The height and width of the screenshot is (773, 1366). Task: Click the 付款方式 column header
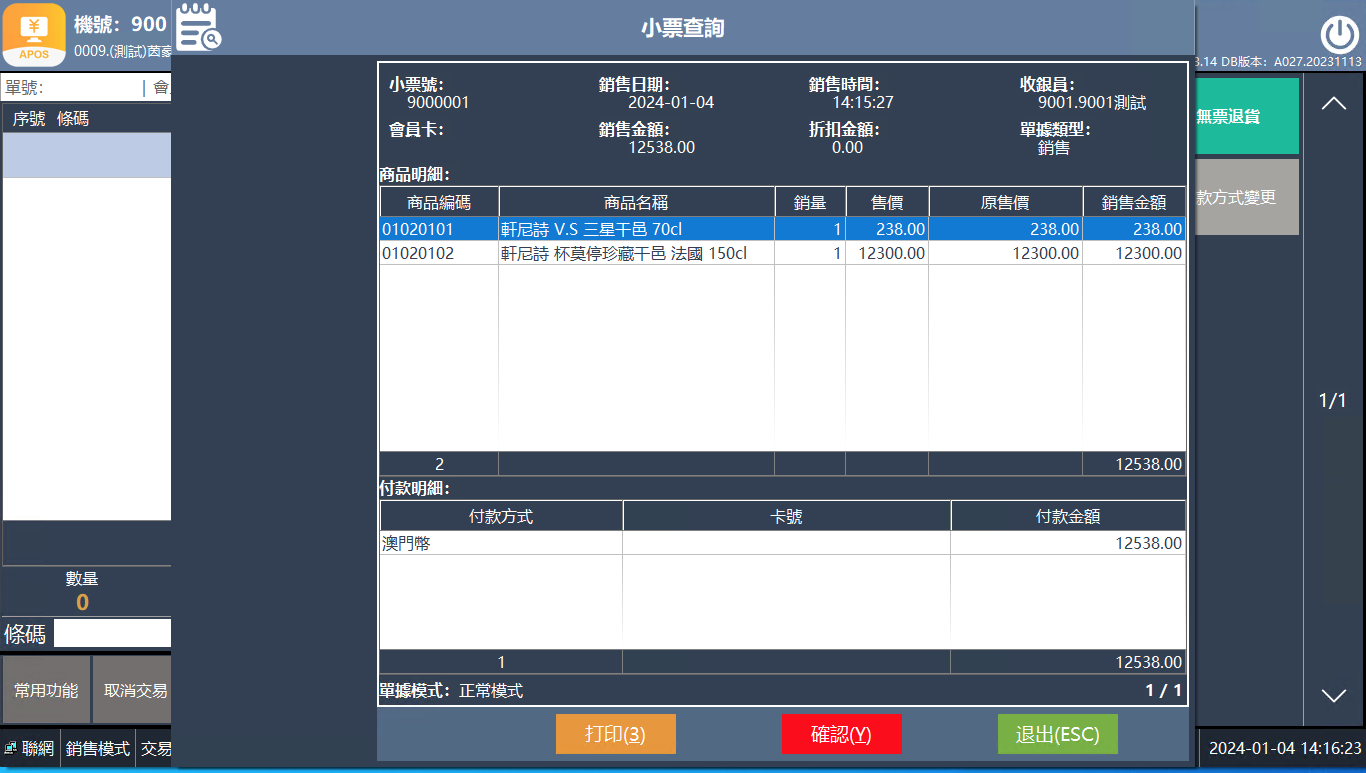[x=500, y=517]
